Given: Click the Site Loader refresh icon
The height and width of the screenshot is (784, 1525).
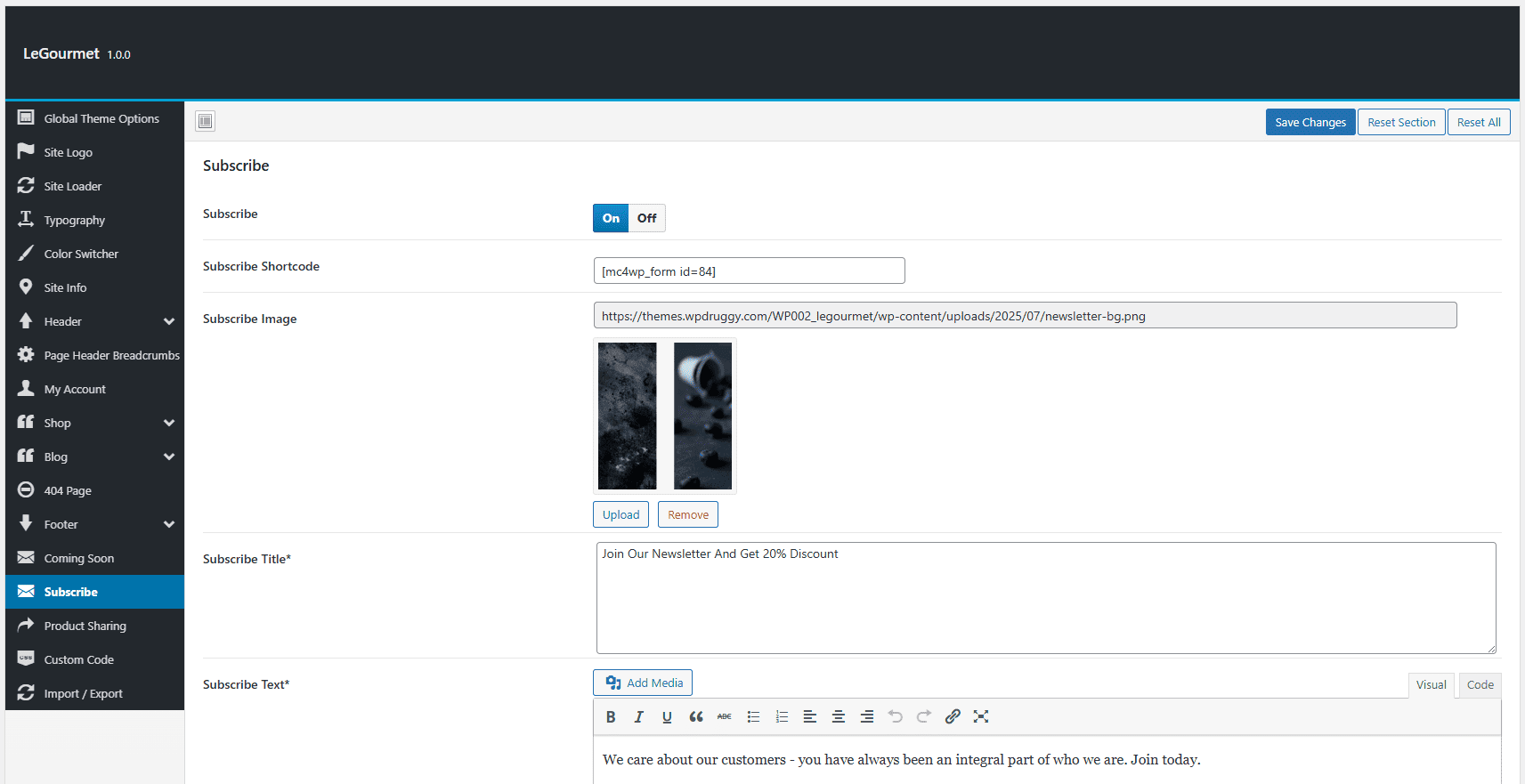Looking at the screenshot, I should 26,185.
